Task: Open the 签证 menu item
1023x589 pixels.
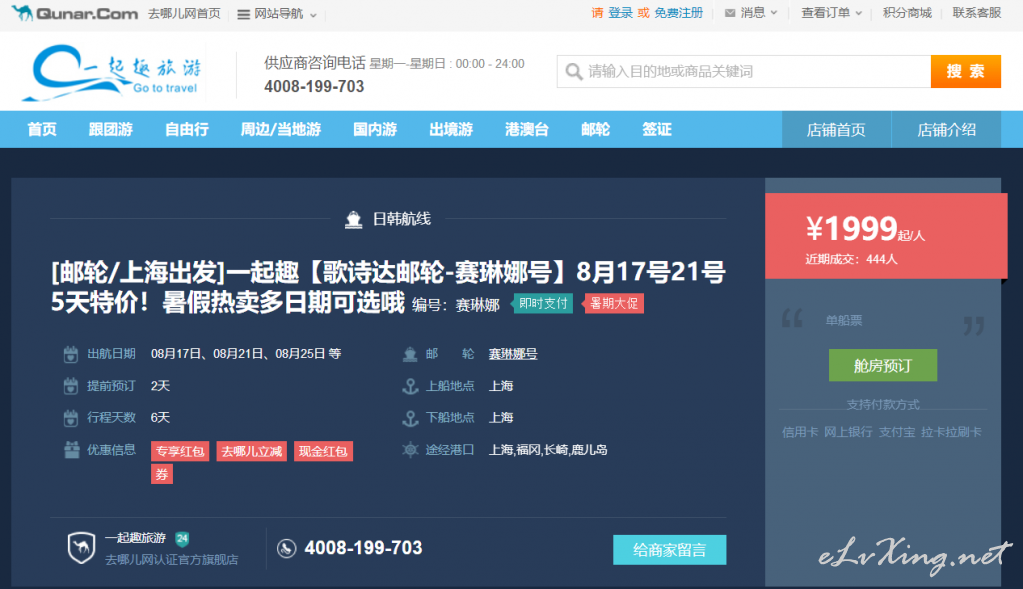Action: click(656, 129)
